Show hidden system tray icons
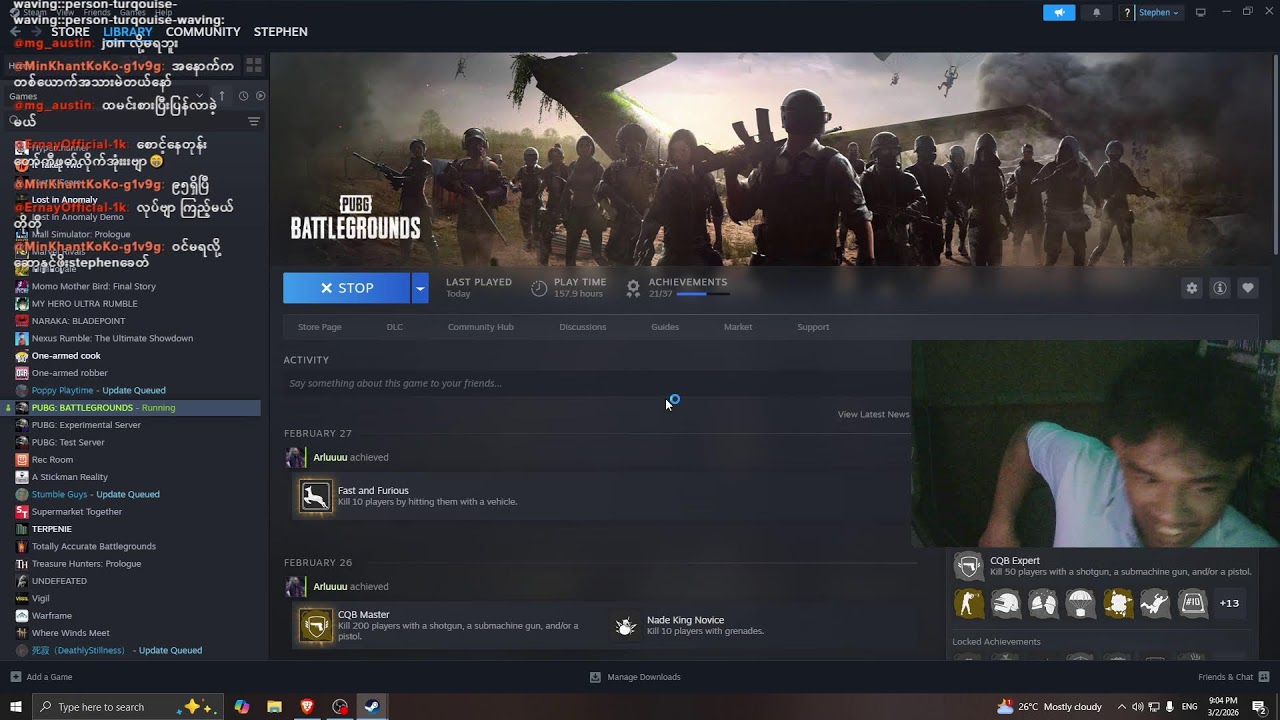Image resolution: width=1280 pixels, height=720 pixels. tap(1121, 707)
